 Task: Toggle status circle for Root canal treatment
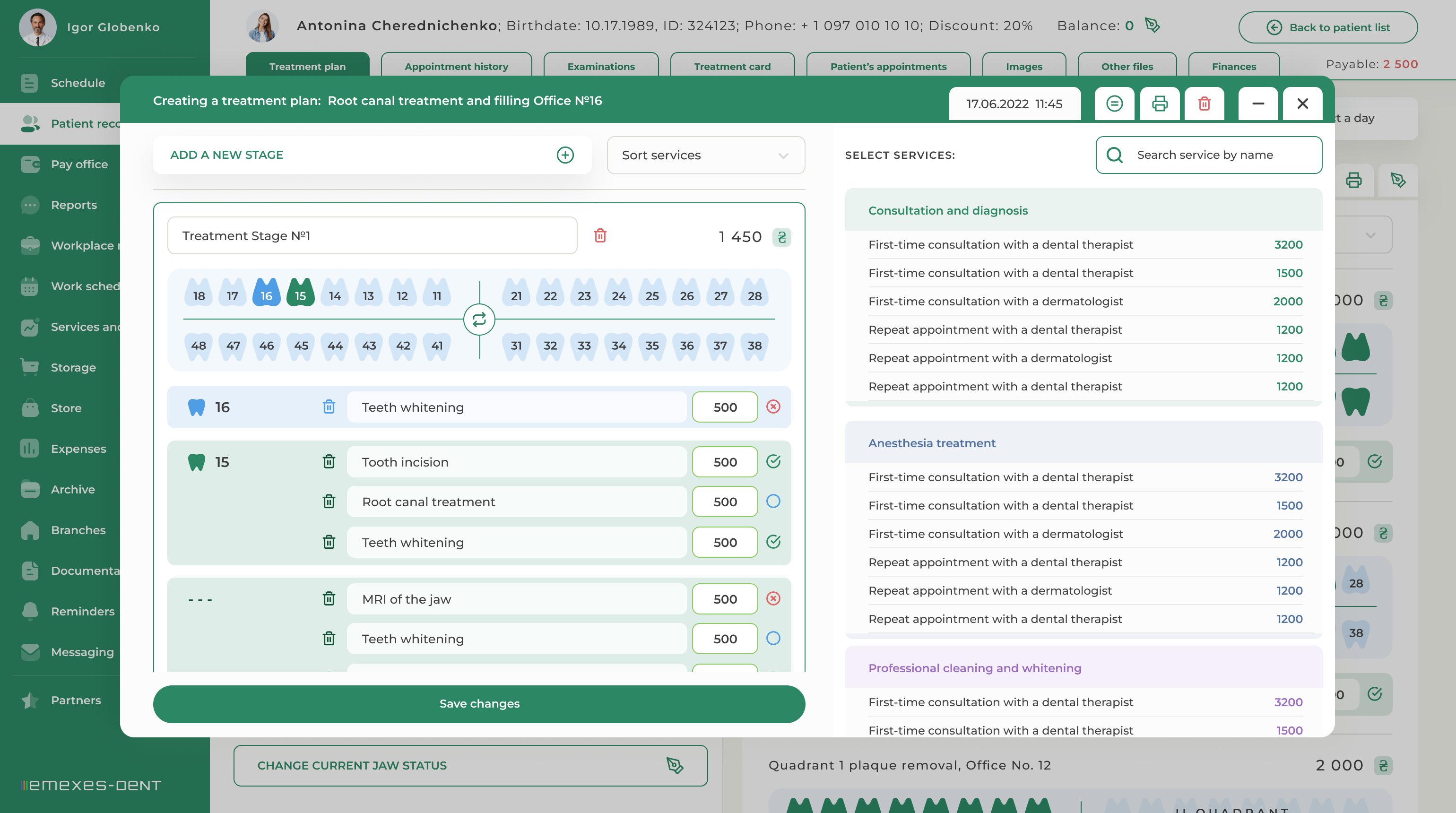(x=773, y=501)
